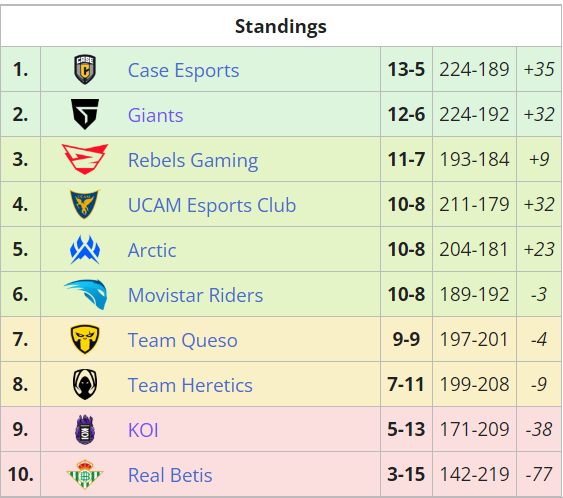Viewport: 563px width, 498px height.
Task: Click the Giants black shield logo
Action: pyautogui.click(x=85, y=114)
